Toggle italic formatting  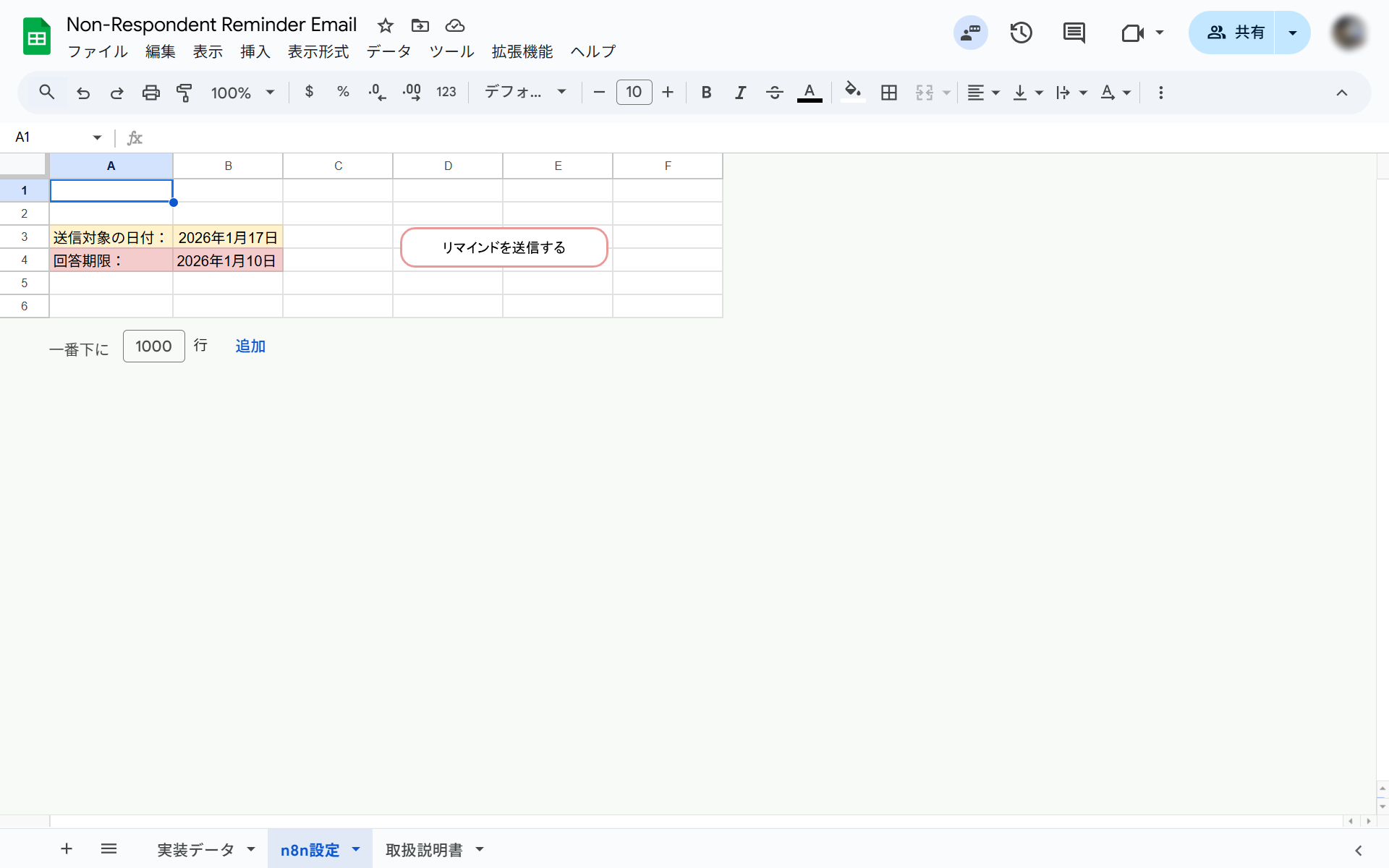click(740, 93)
